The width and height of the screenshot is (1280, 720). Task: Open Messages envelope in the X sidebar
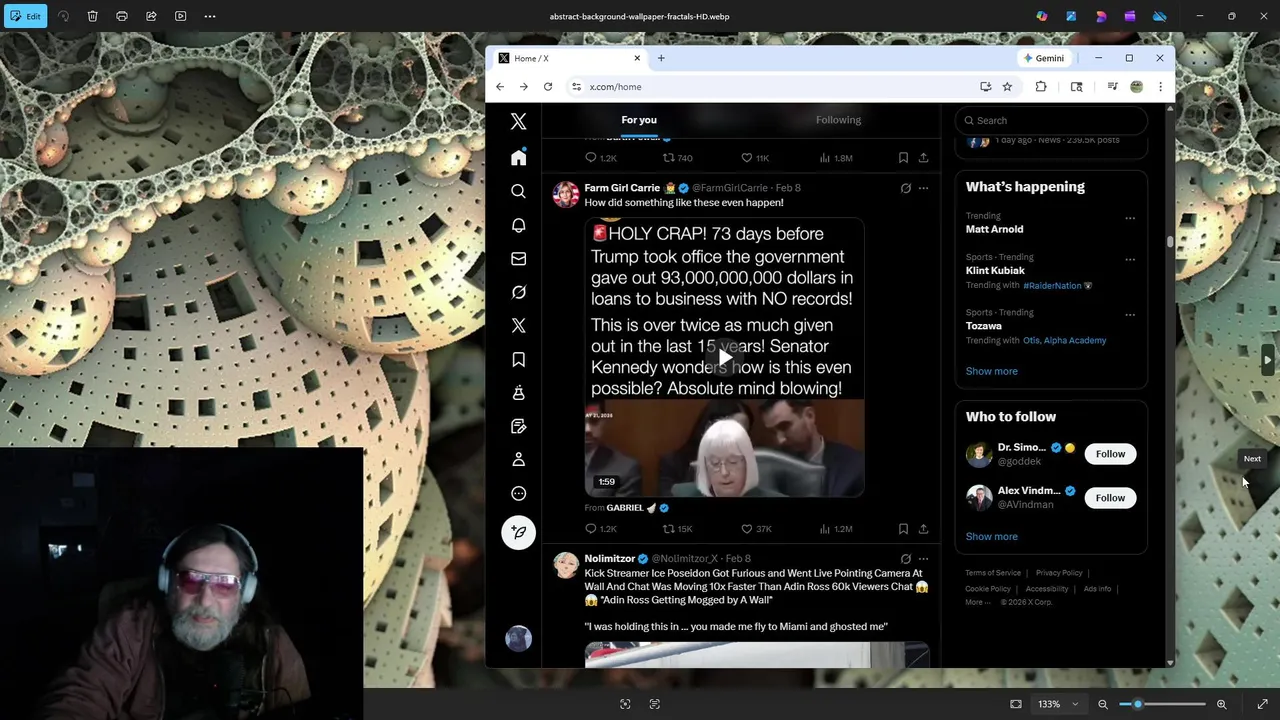tap(518, 259)
